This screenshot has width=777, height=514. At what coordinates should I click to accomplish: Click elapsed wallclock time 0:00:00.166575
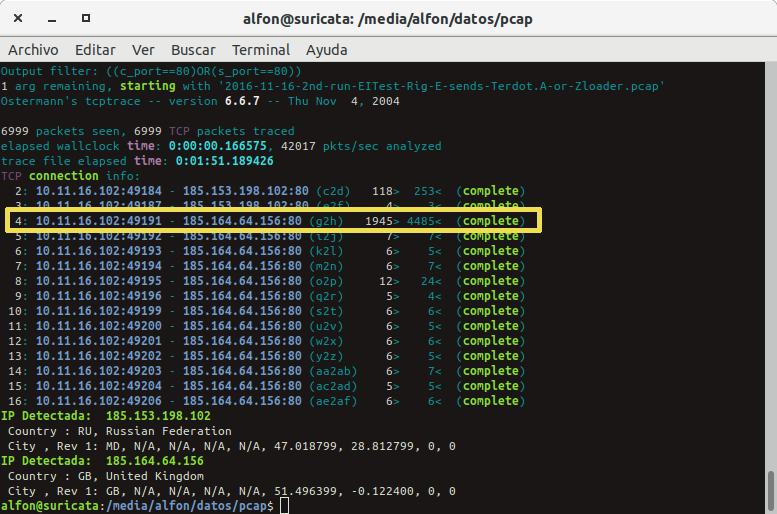click(134, 146)
